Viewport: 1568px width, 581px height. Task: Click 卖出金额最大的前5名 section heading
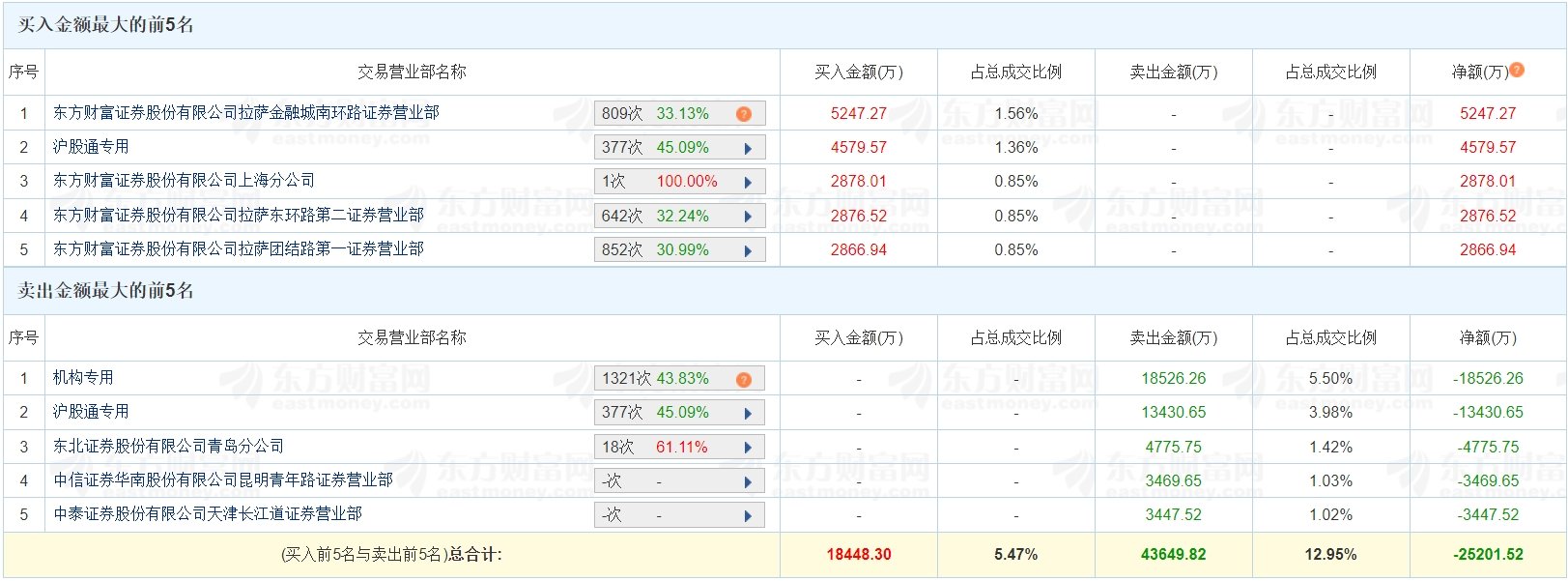tap(106, 291)
